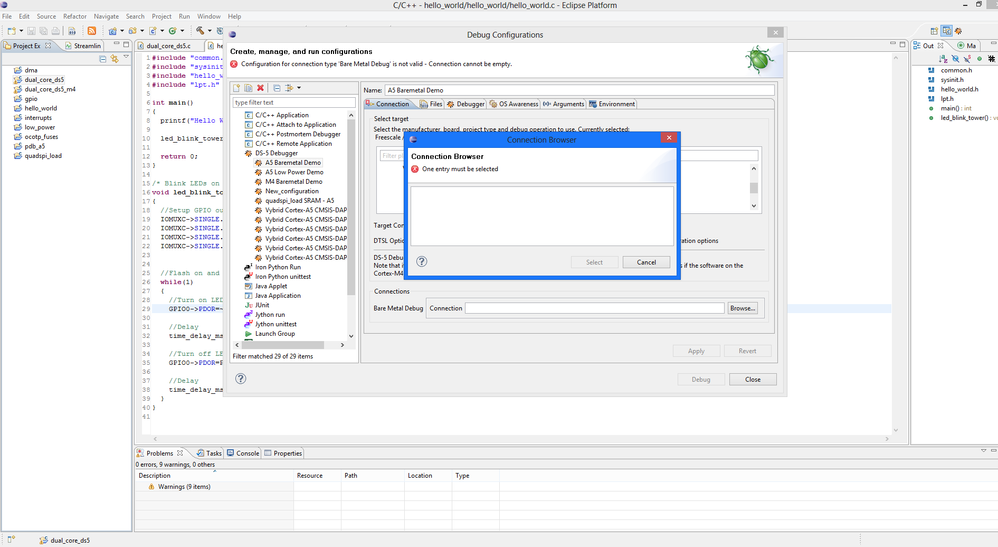Click the New C source file toolbar icon
998x547 pixels.
coord(153,31)
